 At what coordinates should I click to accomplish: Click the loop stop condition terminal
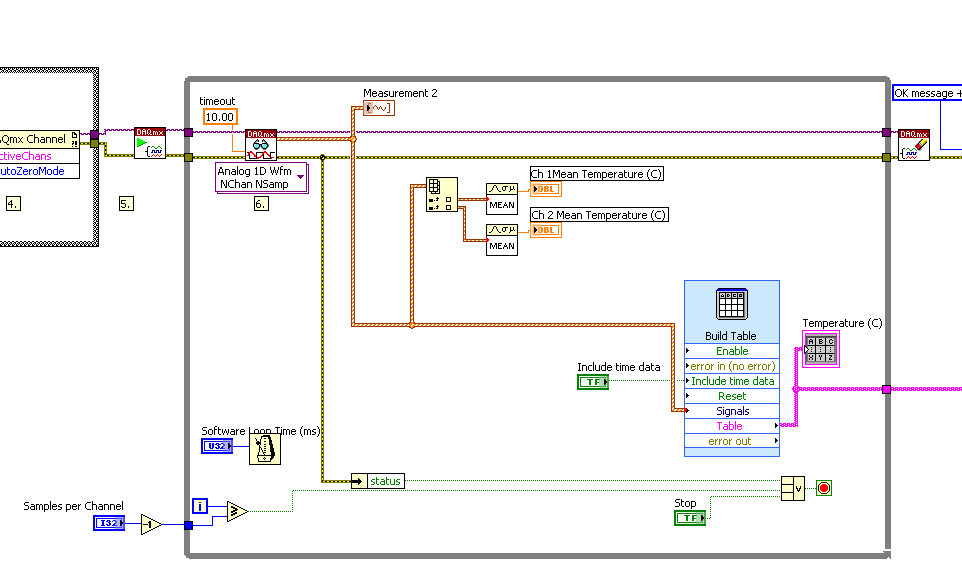point(824,488)
